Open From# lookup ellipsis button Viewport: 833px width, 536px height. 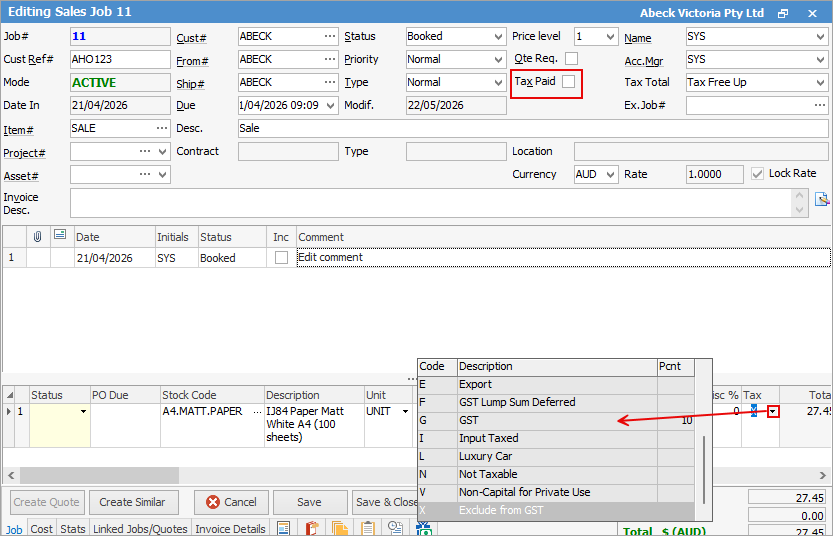(330, 59)
